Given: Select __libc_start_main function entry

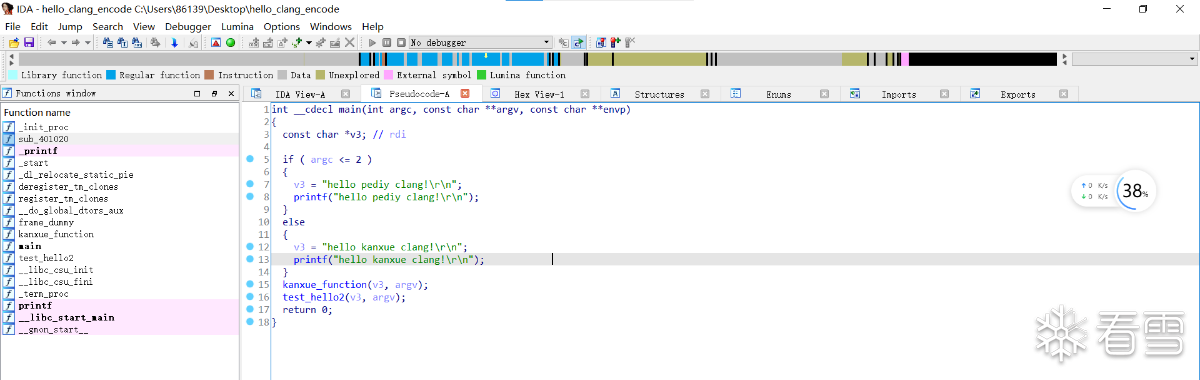Looking at the screenshot, I should (x=120, y=317).
